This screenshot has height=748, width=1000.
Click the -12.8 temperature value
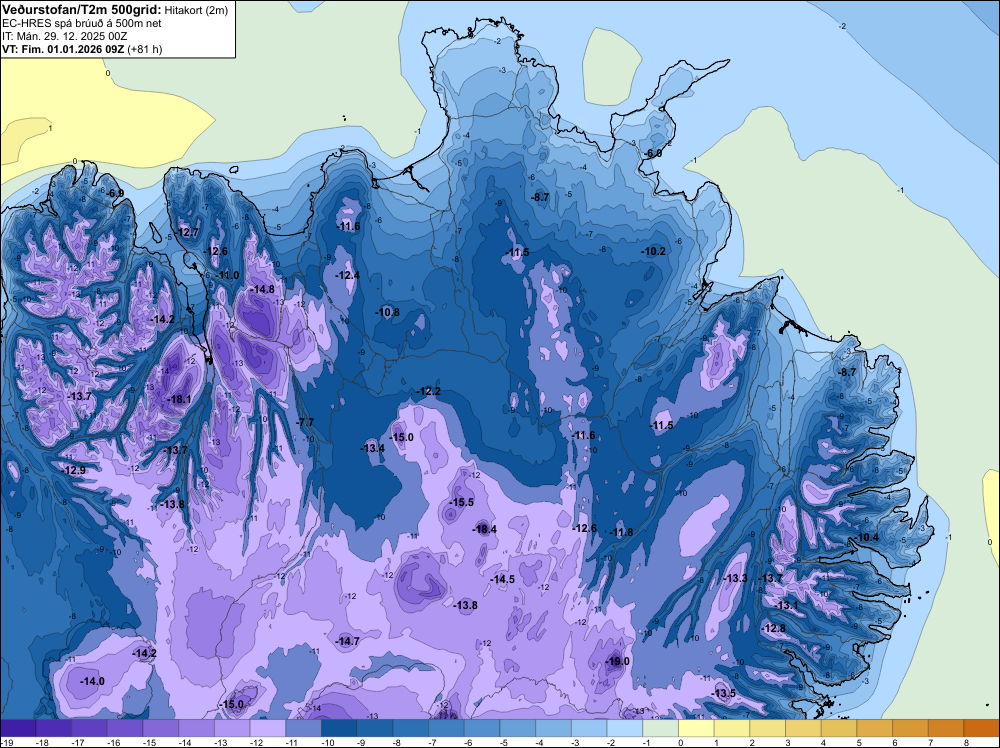click(x=774, y=628)
